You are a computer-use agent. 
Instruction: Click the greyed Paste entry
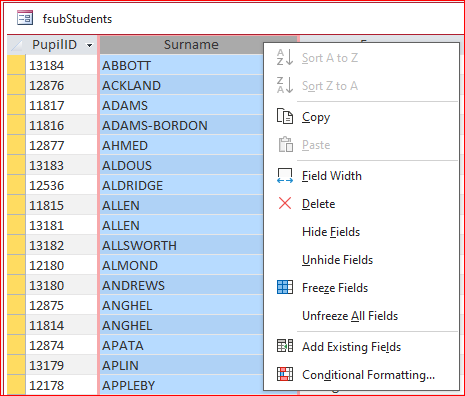[x=361, y=145]
